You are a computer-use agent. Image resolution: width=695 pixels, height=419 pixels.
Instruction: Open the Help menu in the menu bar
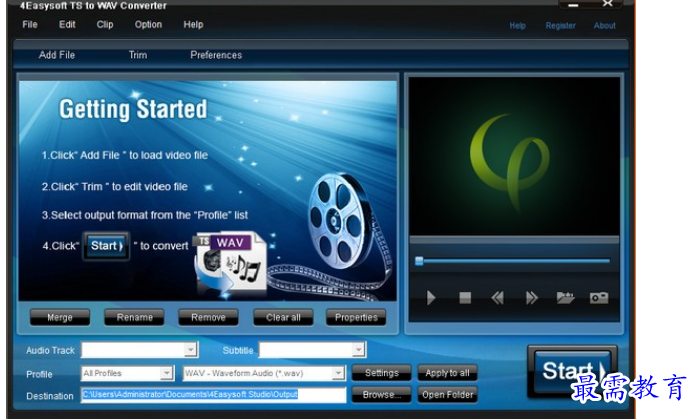[193, 24]
